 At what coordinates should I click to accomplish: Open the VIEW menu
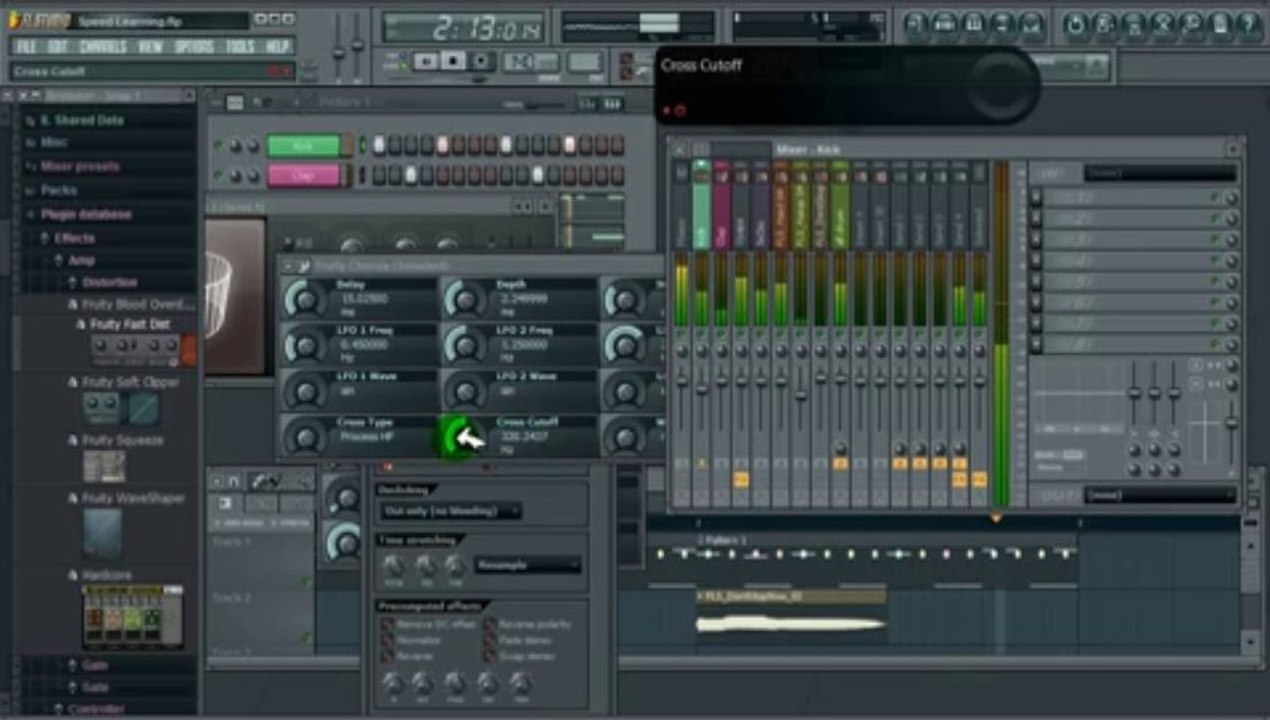tap(150, 46)
